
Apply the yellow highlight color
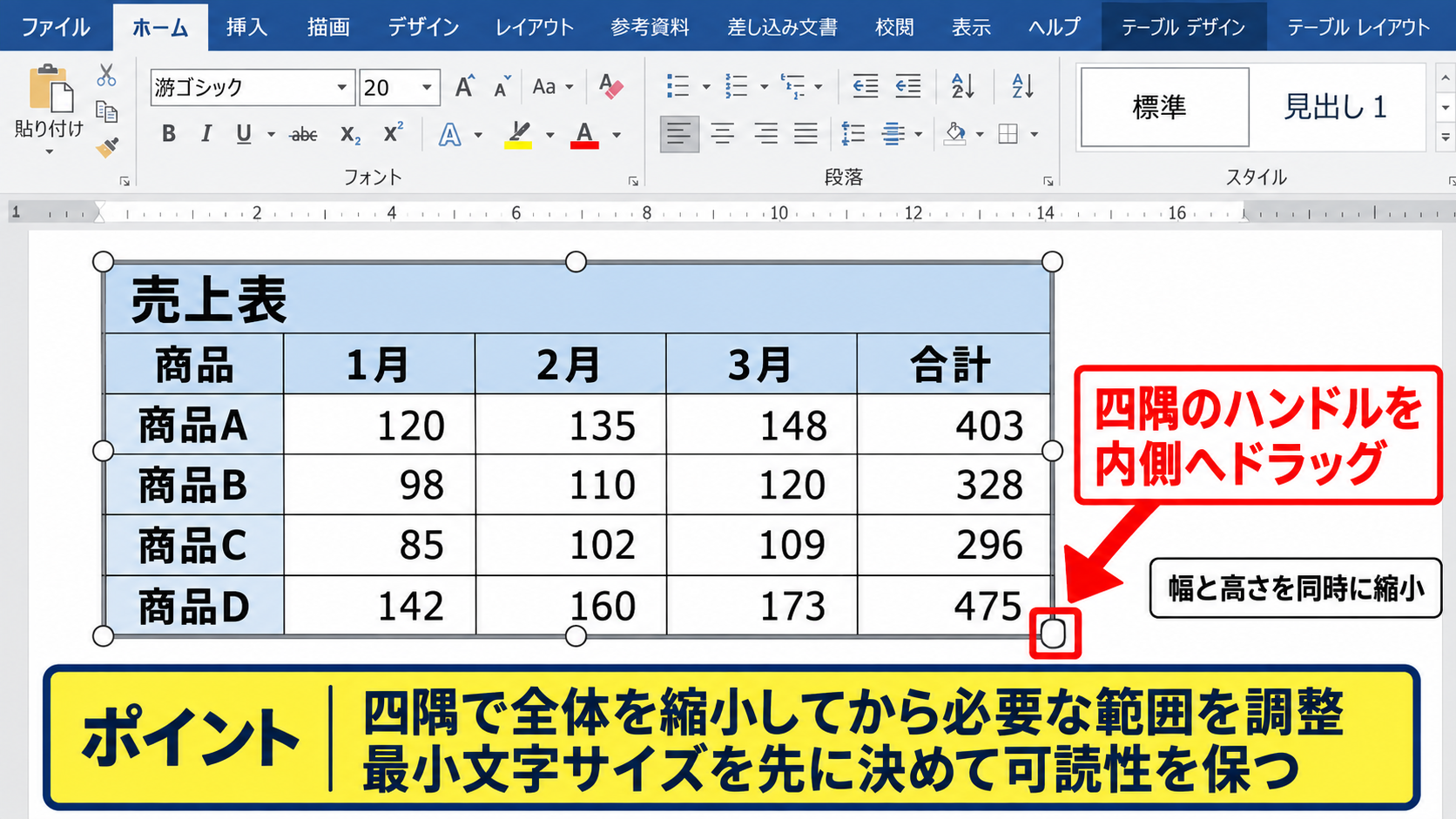pyautogui.click(x=518, y=135)
